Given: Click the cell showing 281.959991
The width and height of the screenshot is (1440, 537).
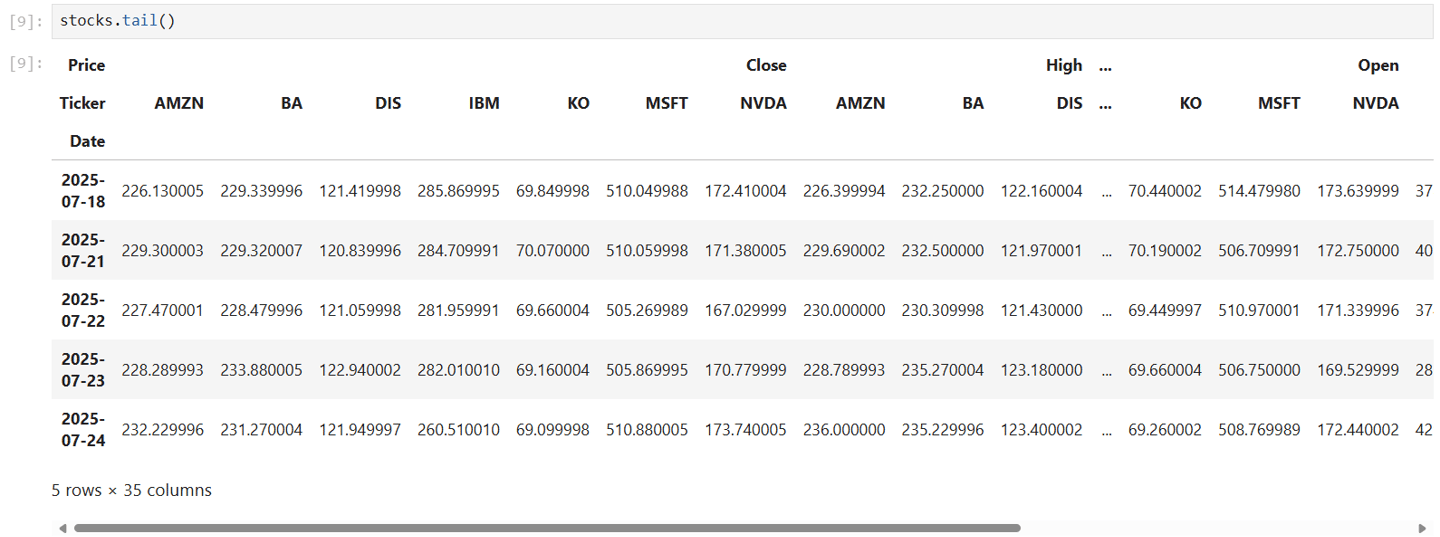Looking at the screenshot, I should coord(458,310).
